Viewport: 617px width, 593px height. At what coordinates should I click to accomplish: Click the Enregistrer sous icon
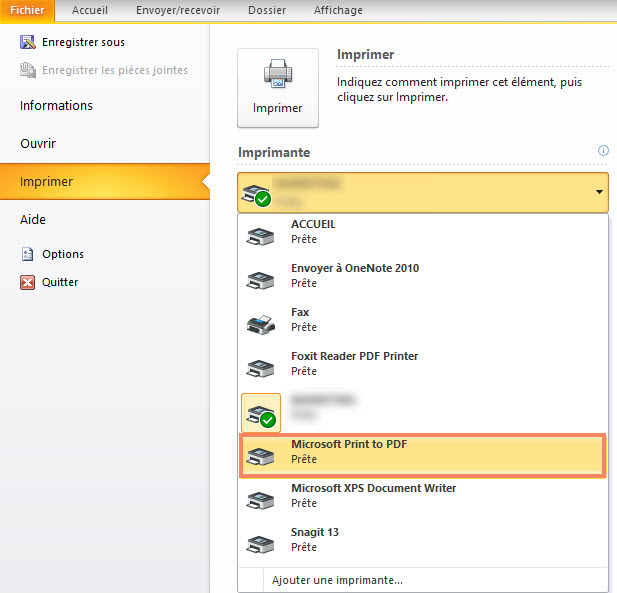tap(28, 42)
